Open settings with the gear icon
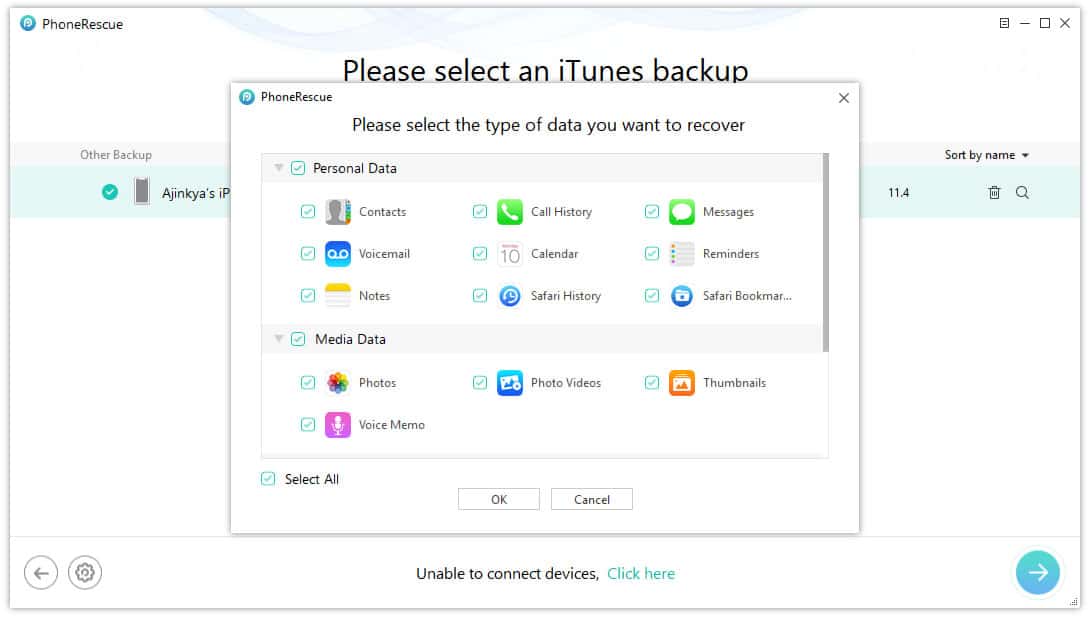This screenshot has width=1089, height=618. tap(85, 573)
